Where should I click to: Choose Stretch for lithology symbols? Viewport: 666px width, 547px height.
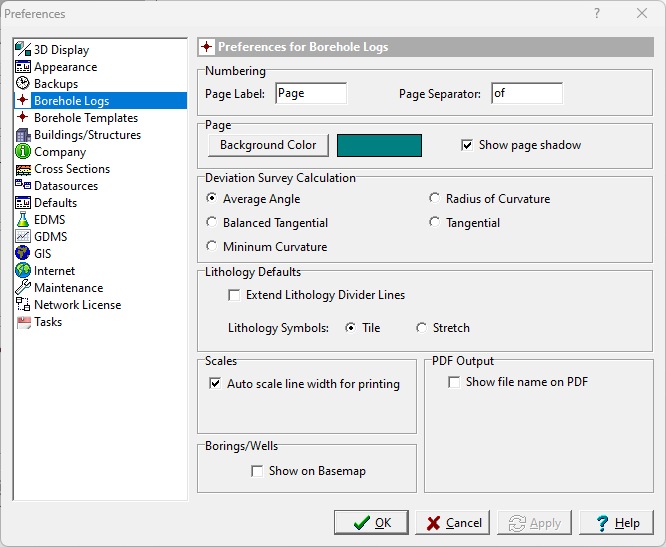422,328
